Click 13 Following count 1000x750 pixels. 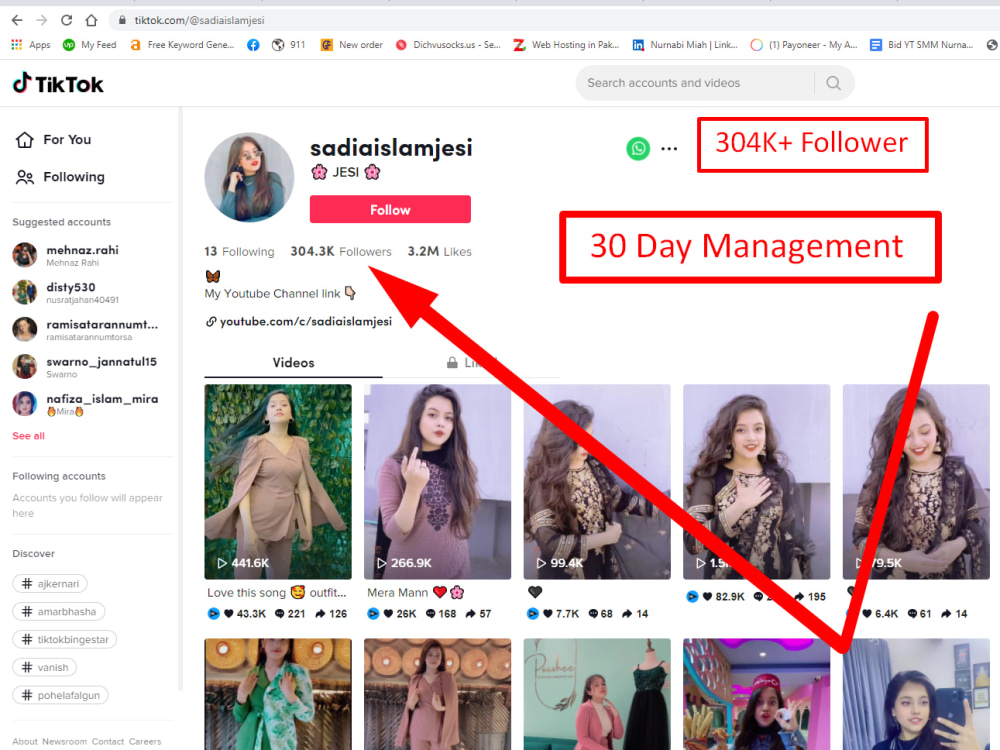click(239, 252)
